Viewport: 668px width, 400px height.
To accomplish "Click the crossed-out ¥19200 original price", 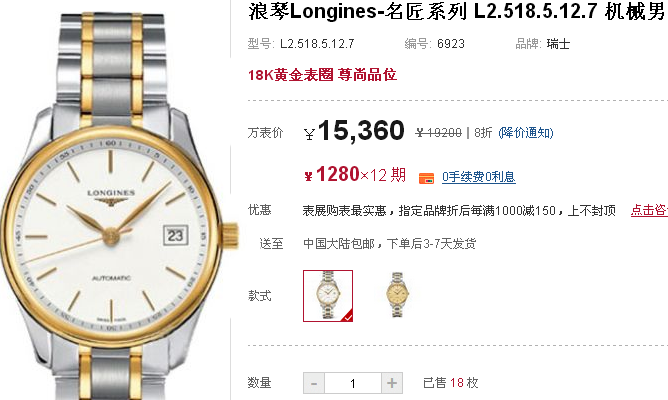I will pyautogui.click(x=439, y=133).
